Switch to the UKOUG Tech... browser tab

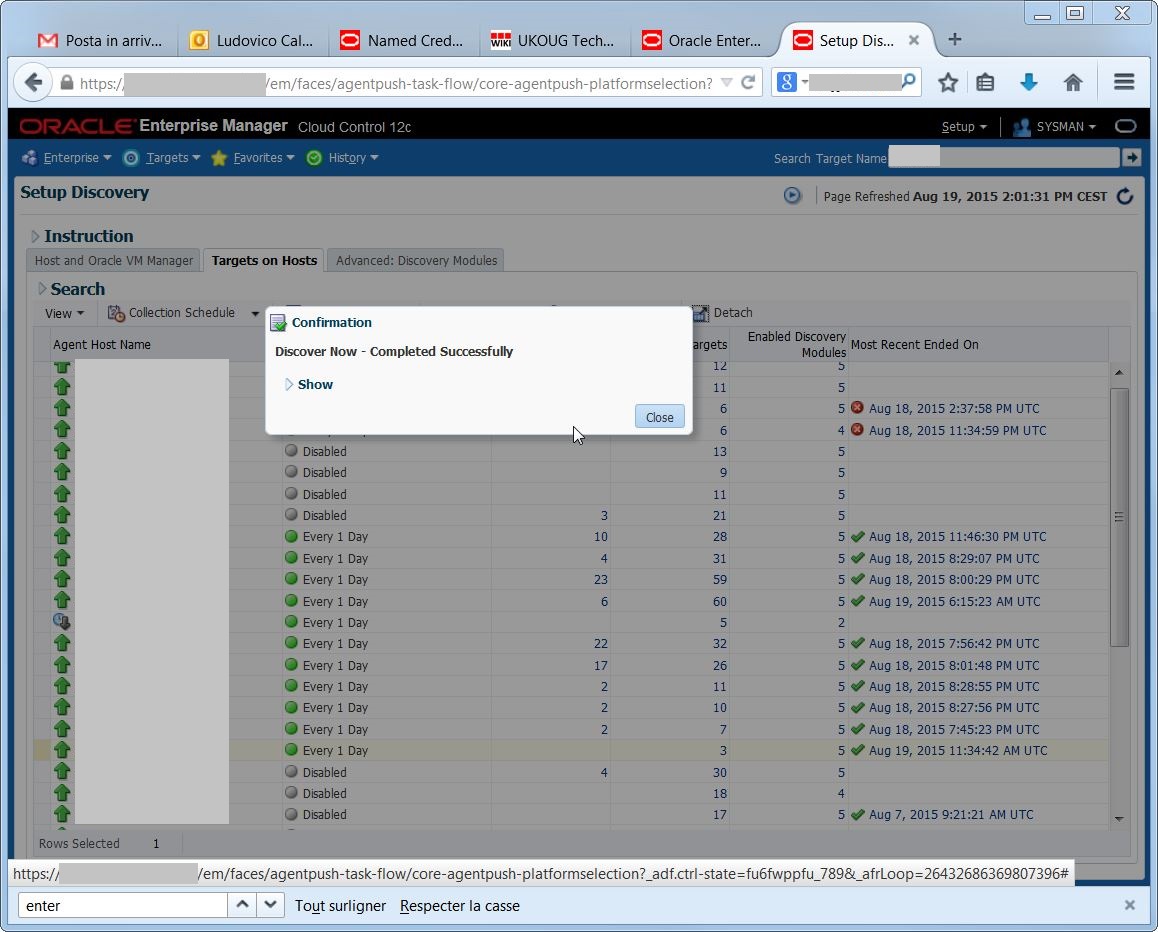553,41
